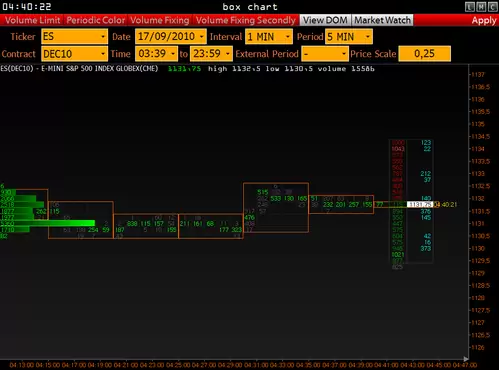Screen dimensions: 499x370
Task: Toggle Volume Fixing Secondly
Action: (245, 20)
